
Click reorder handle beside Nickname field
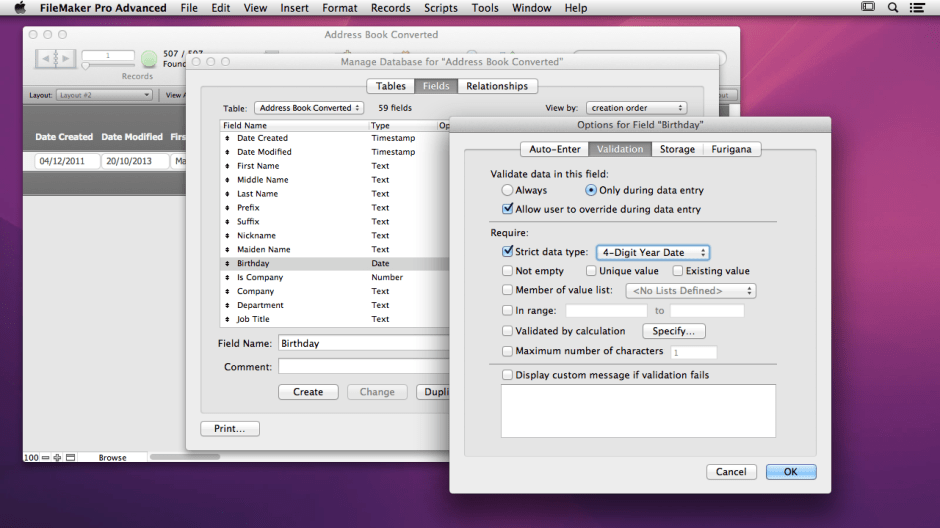(227, 236)
